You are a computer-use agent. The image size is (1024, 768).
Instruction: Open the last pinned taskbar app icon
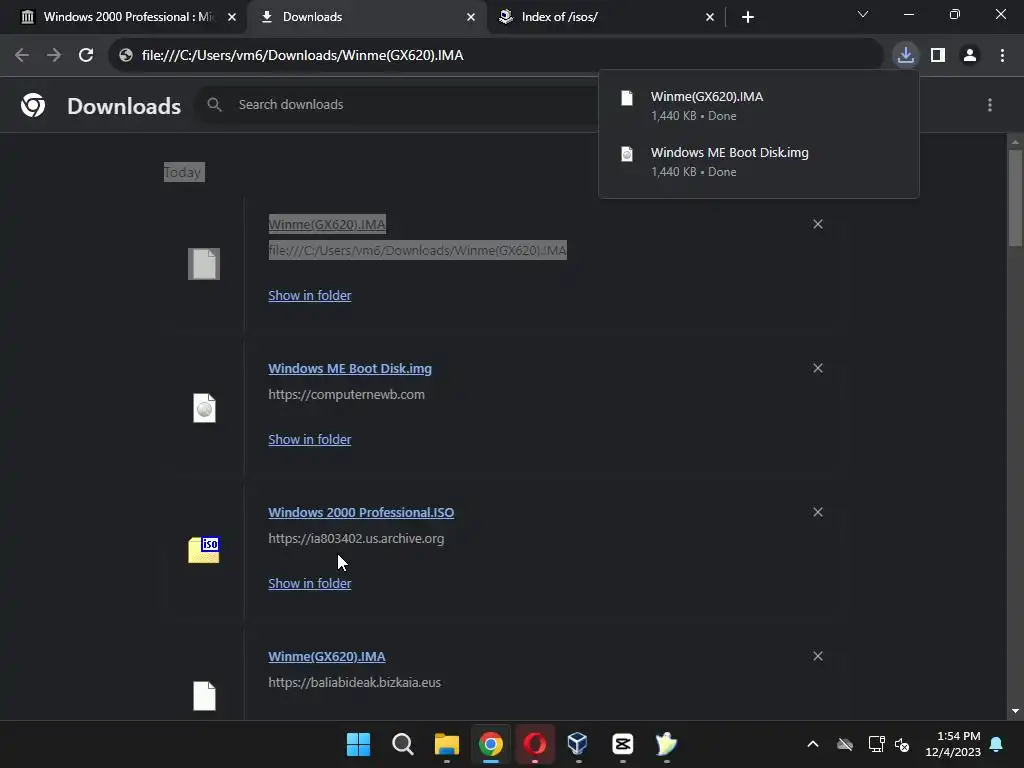(x=666, y=744)
